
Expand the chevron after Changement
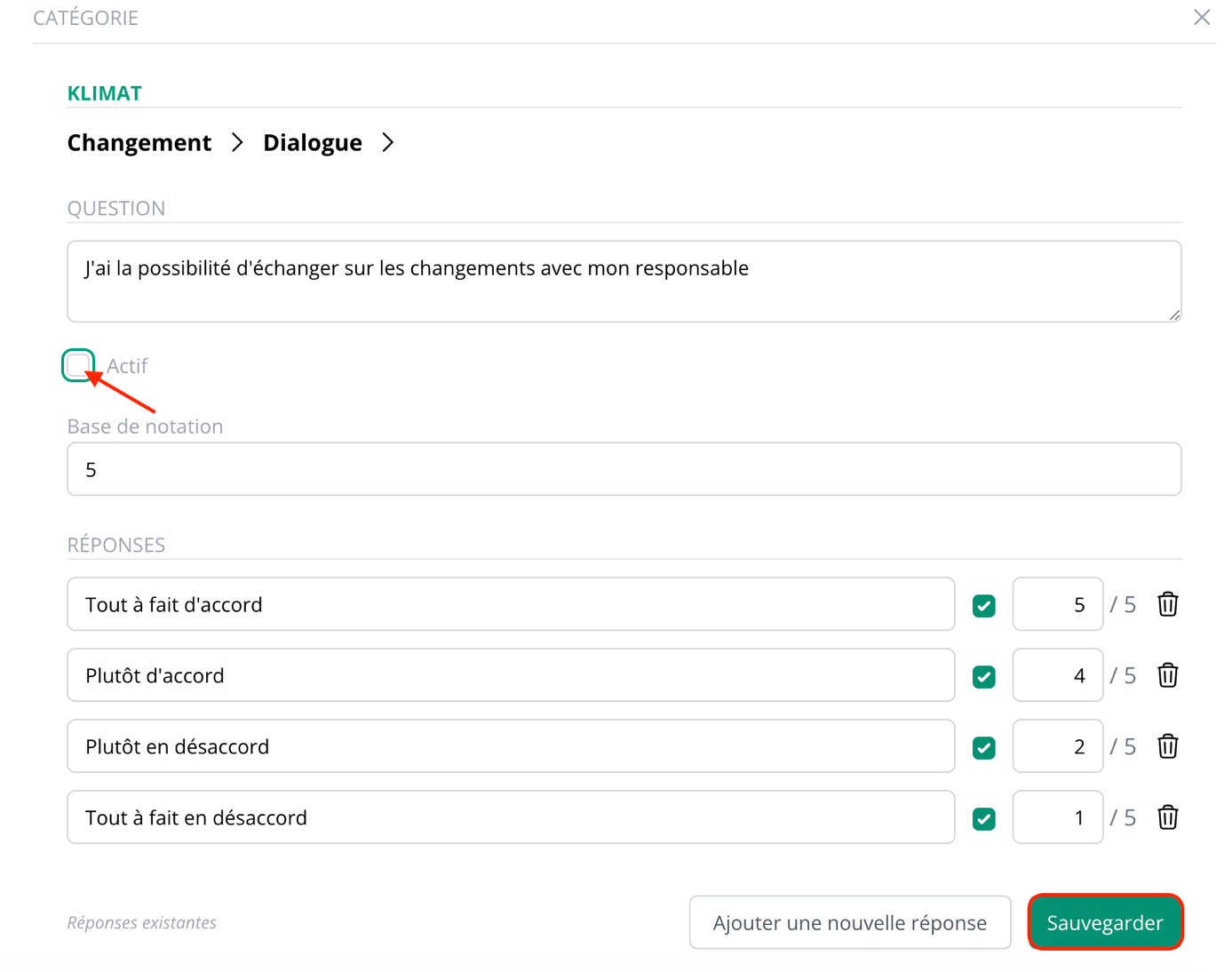coord(237,142)
